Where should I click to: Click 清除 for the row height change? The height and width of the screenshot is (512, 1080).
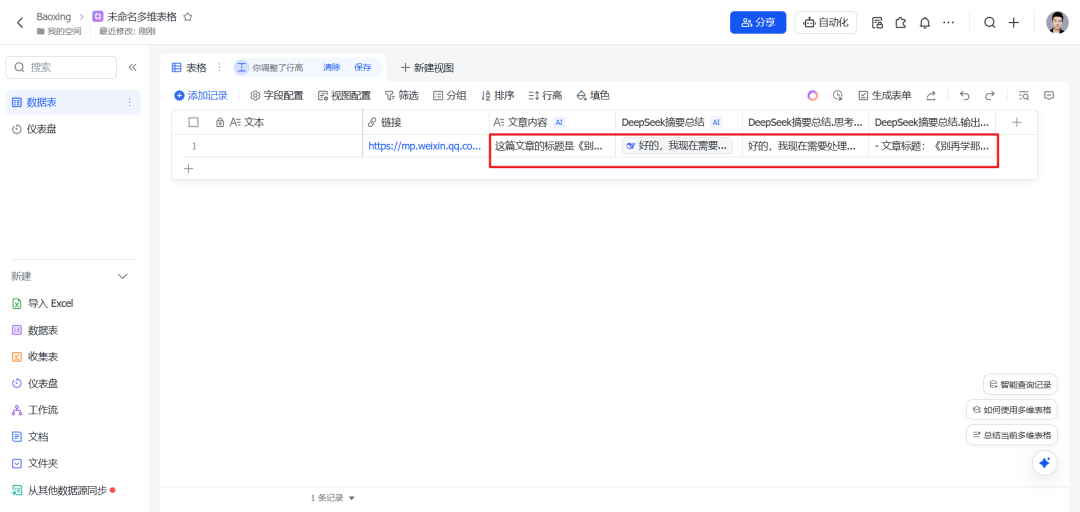(x=332, y=68)
